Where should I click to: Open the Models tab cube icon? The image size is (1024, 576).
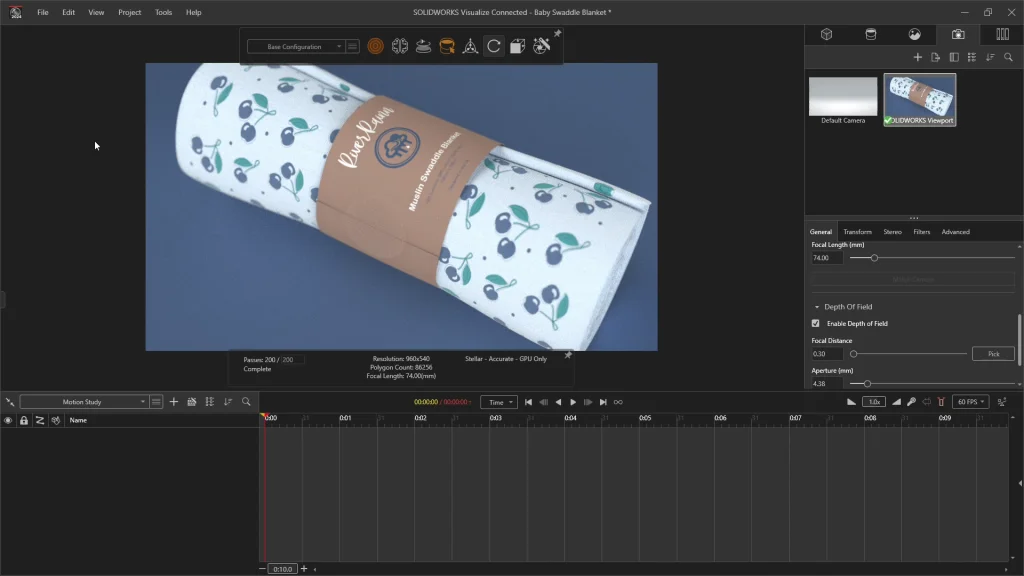pyautogui.click(x=826, y=34)
